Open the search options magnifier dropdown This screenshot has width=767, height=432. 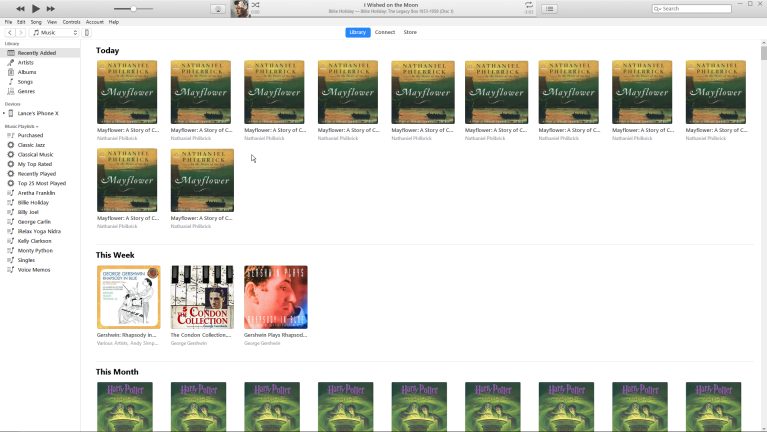658,8
